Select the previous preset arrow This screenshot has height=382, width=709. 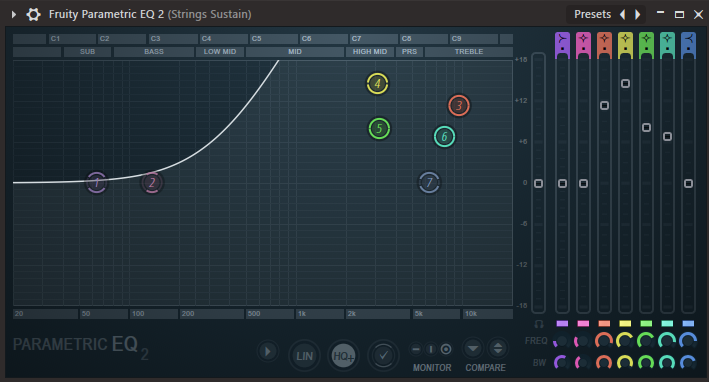pos(623,14)
